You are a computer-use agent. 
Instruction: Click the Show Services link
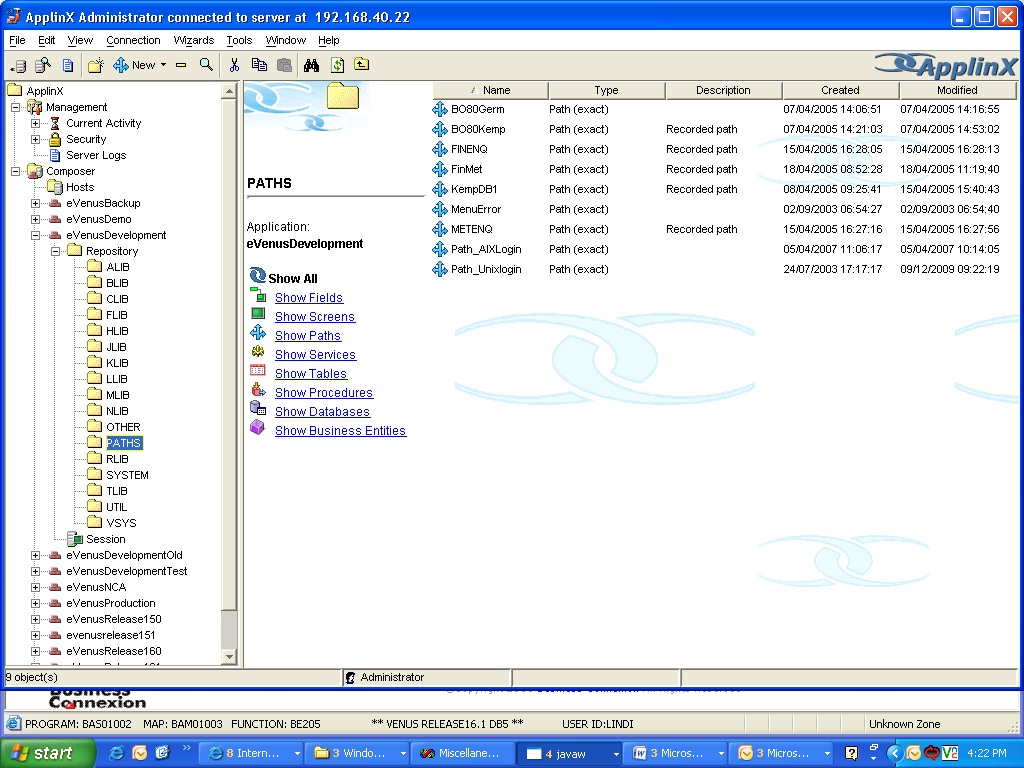click(315, 355)
